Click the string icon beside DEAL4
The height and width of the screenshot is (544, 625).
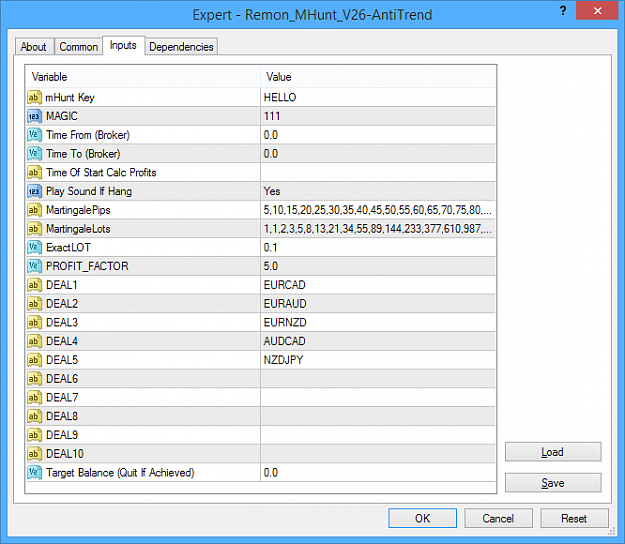click(x=34, y=341)
